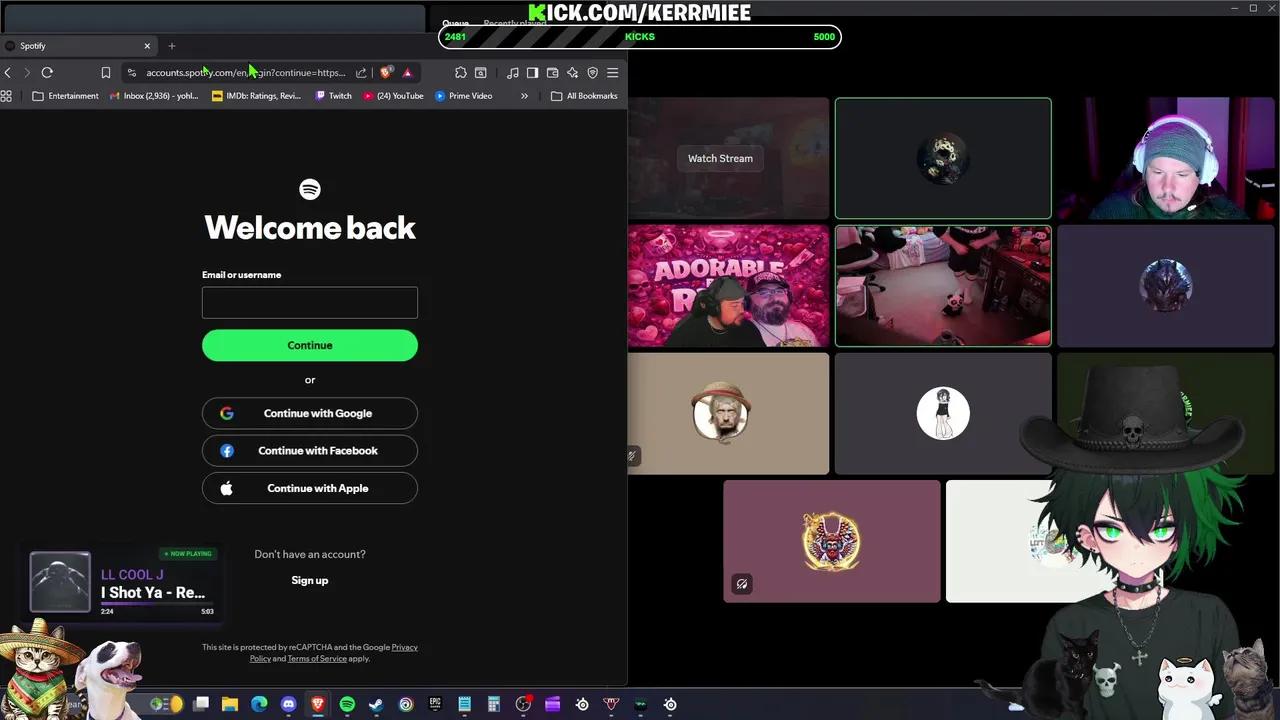Open the media control music note icon
This screenshot has height=720, width=1280.
[x=512, y=72]
